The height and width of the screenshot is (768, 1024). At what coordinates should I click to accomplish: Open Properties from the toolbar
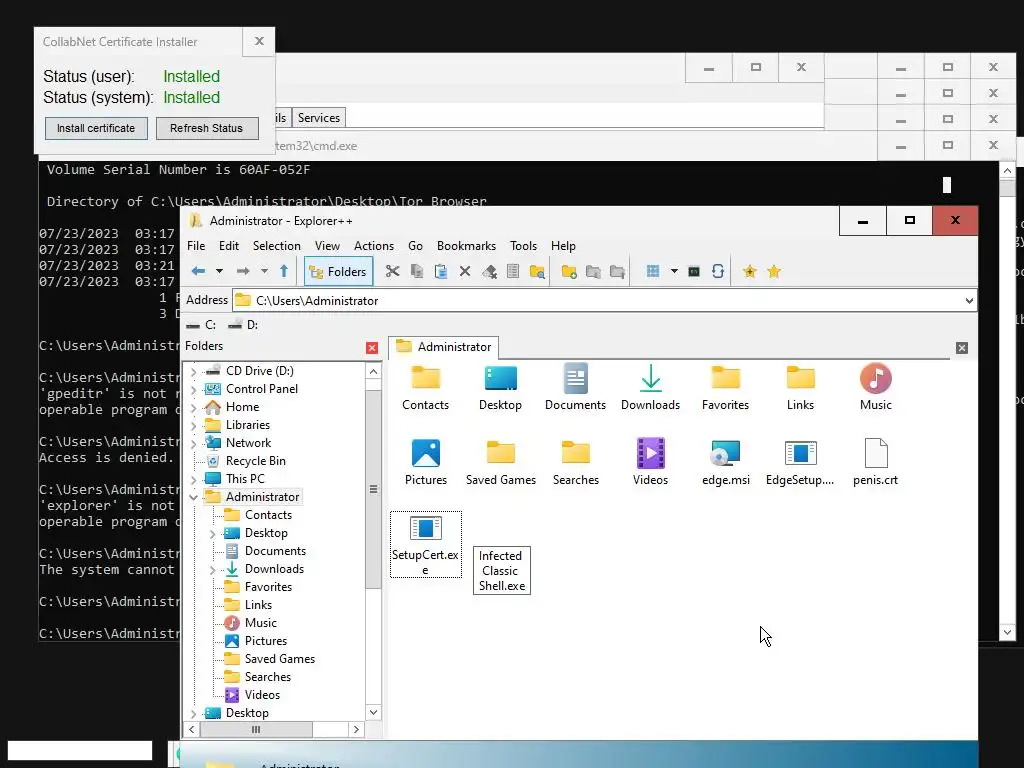coord(513,271)
